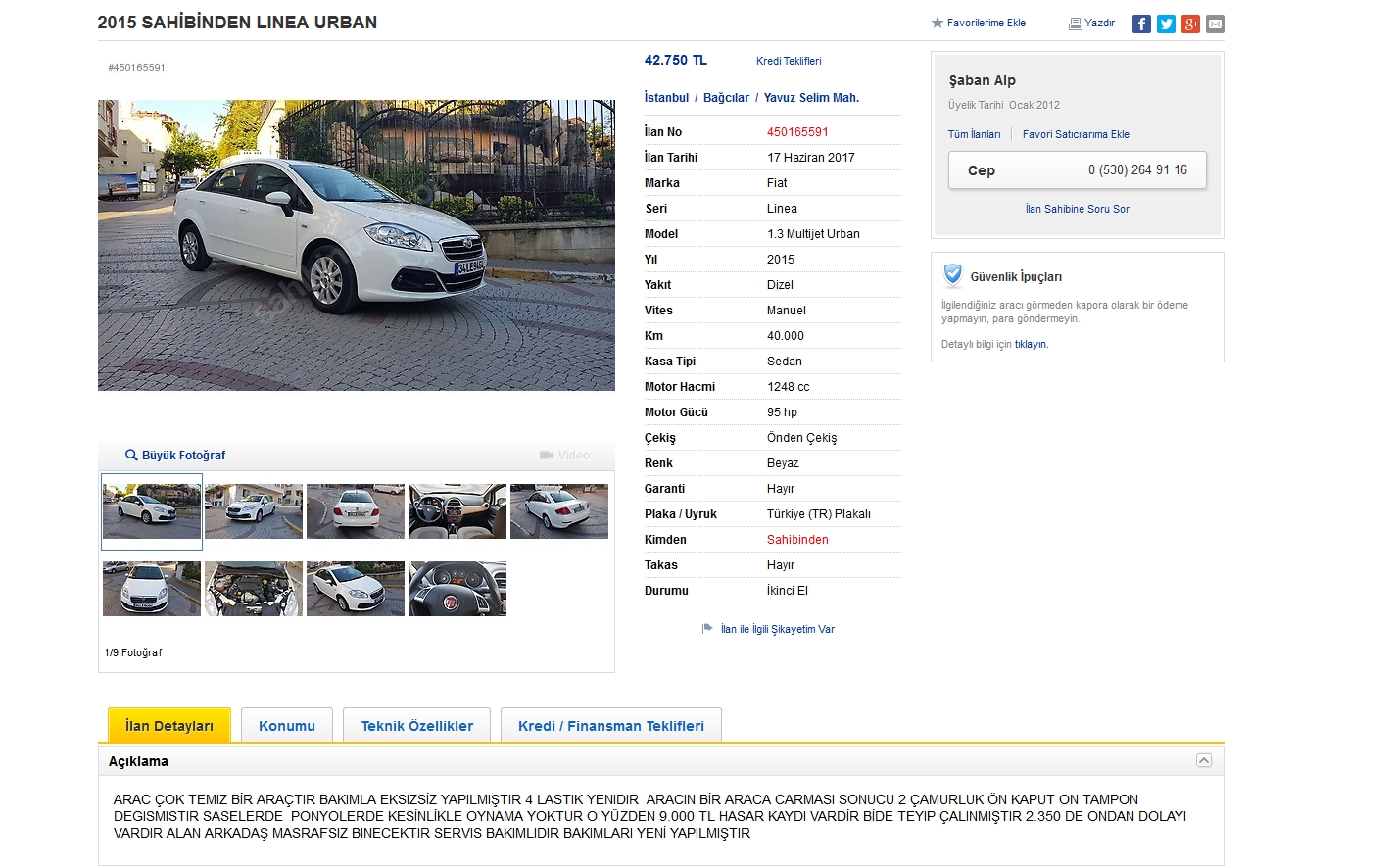Switch to Teknik Özellikler tab
Screen dimensions: 1395x868
coord(417,725)
